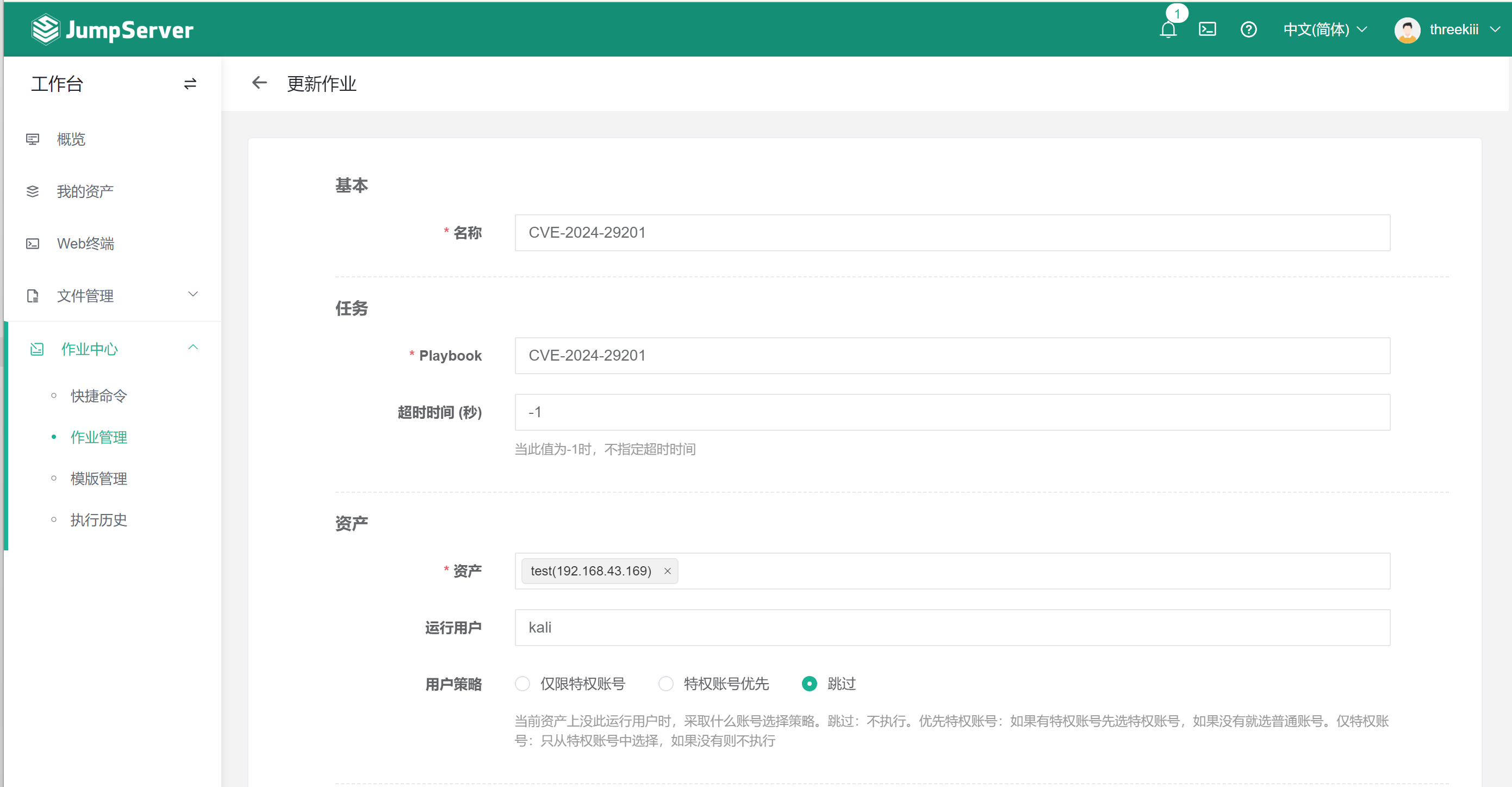Open 执行历史 in sidebar
This screenshot has width=1512, height=787.
point(98,520)
